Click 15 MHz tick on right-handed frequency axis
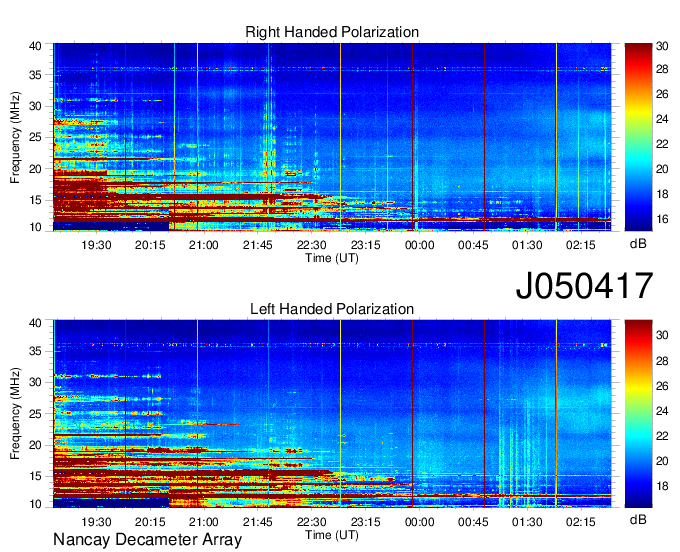680x552 pixels. click(35, 200)
